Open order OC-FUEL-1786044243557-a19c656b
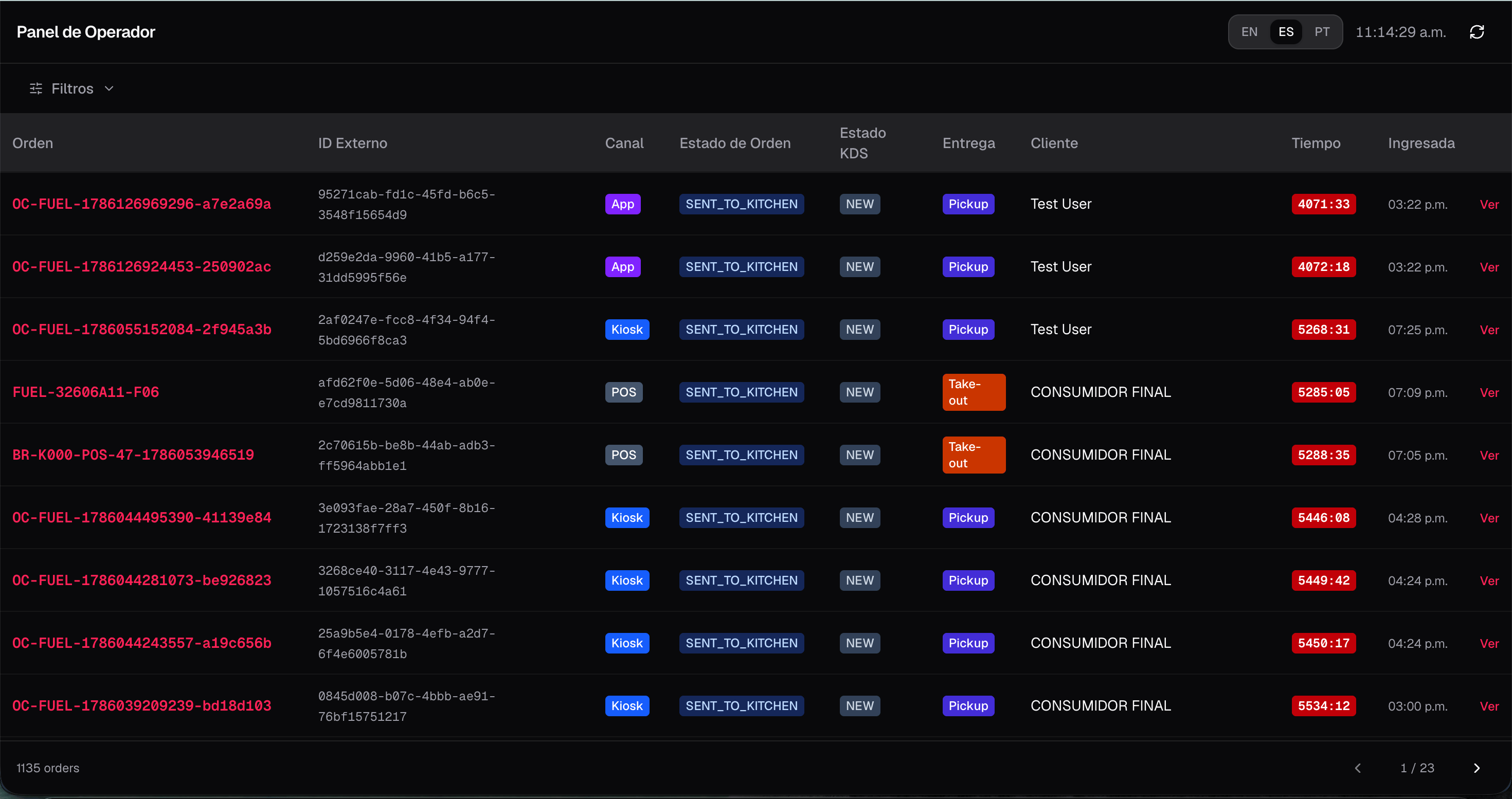Viewport: 1512px width, 799px height. (x=141, y=644)
